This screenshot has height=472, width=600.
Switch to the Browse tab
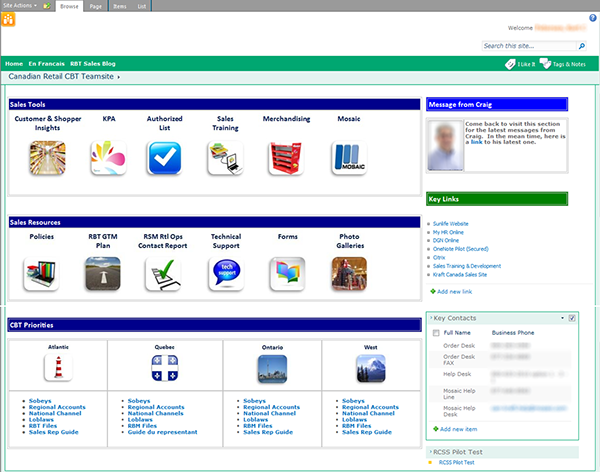point(69,6)
